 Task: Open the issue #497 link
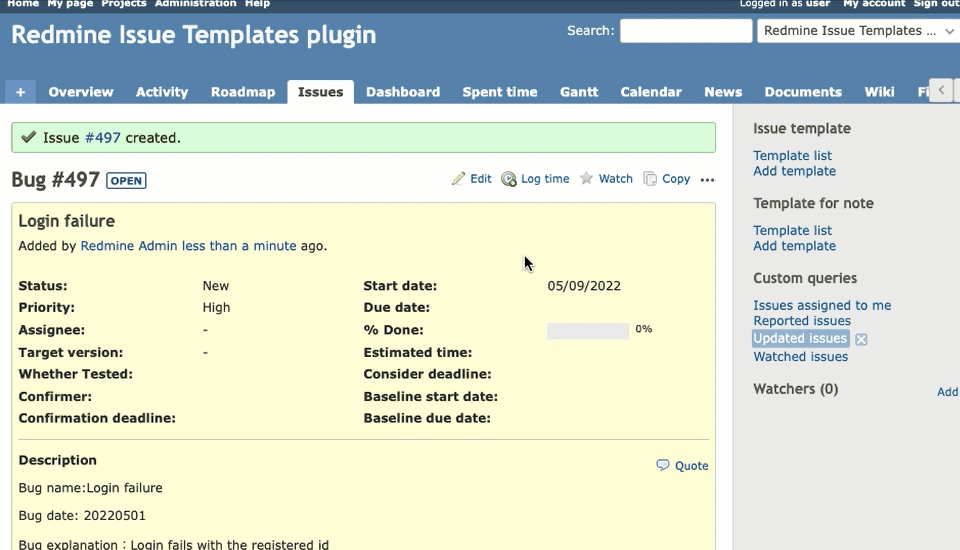(102, 138)
